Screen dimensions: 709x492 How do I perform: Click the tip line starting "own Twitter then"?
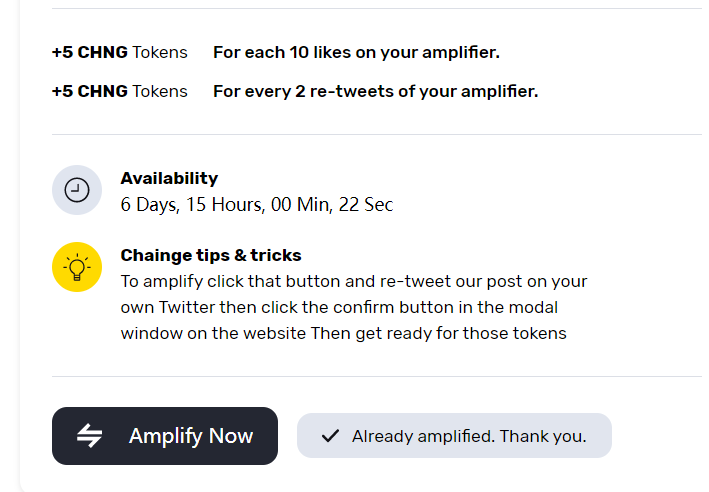[x=339, y=307]
